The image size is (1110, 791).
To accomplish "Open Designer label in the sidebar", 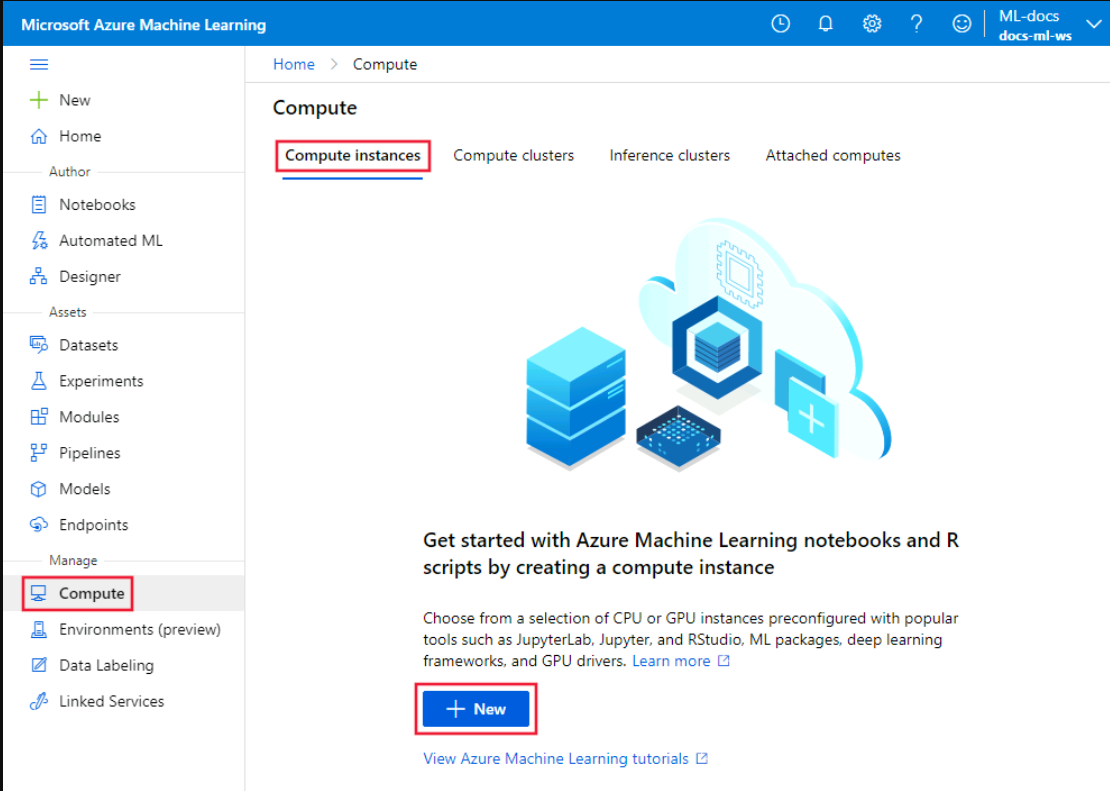I will (x=90, y=277).
